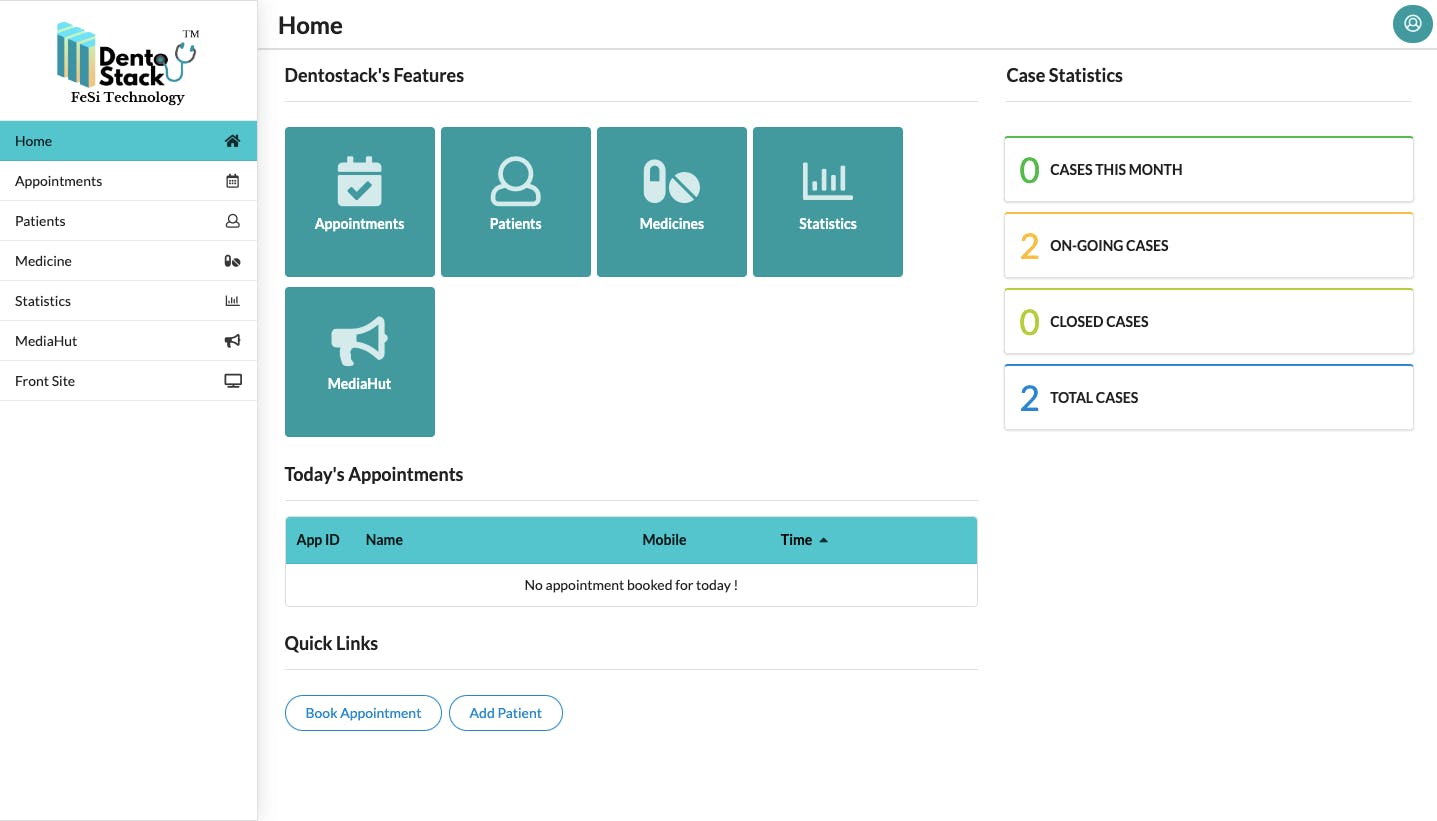Open Statistics from the sidebar menu
This screenshot has width=1437, height=821.
click(x=128, y=301)
